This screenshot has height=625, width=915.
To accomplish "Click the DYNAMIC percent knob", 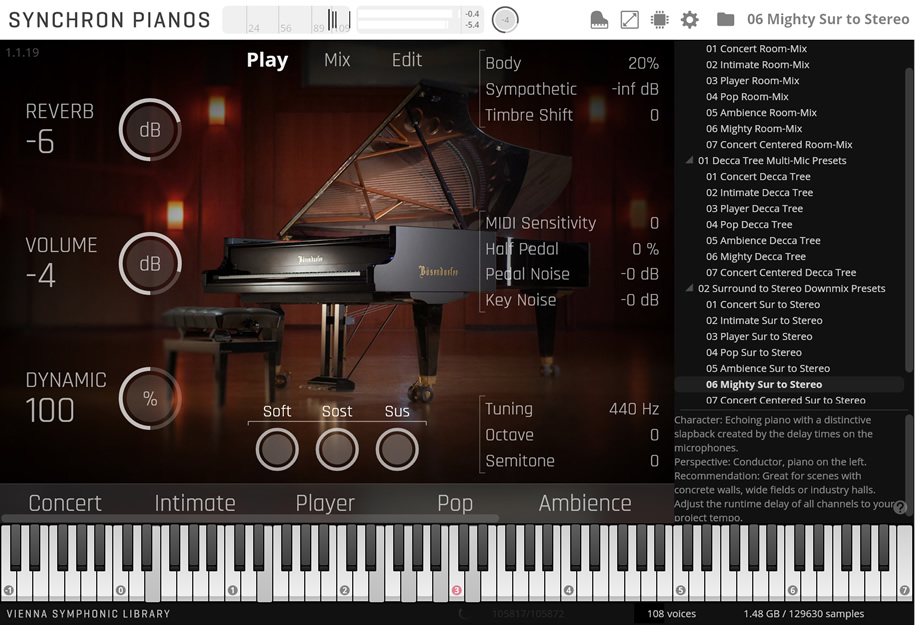I will pos(150,399).
